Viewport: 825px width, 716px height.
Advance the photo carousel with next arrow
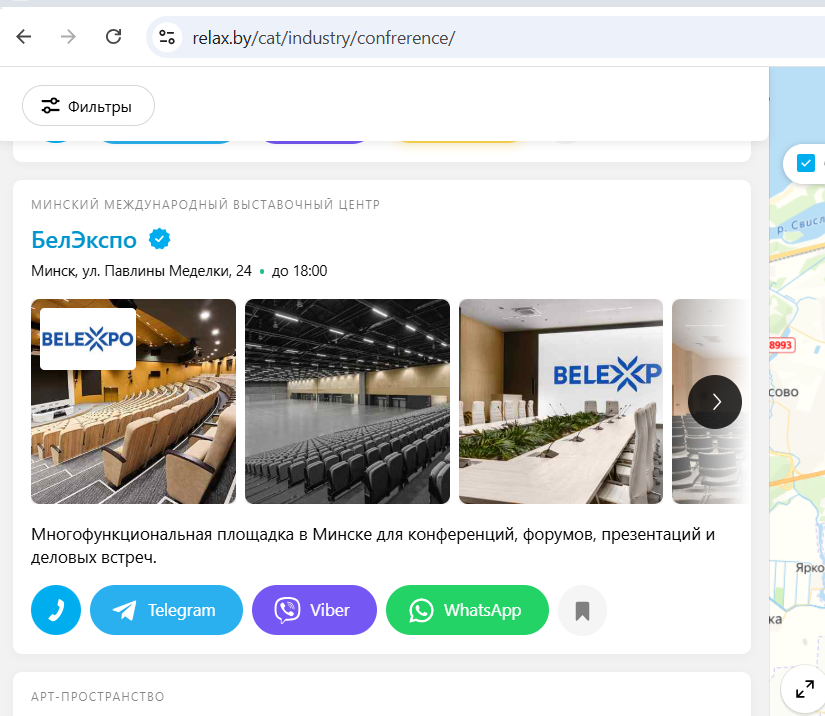click(x=715, y=402)
